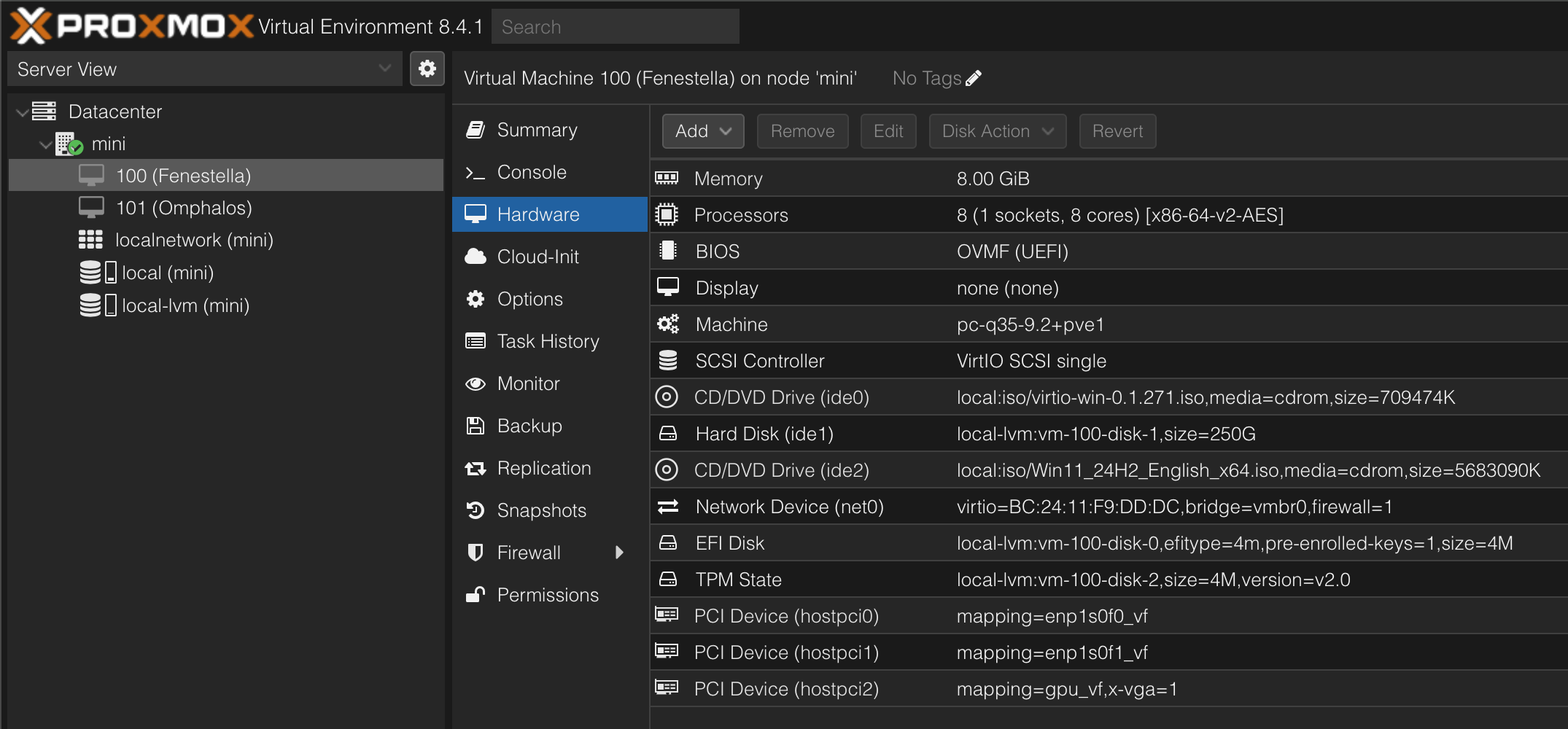Viewport: 1568px width, 729px height.
Task: Collapse the mini node tree
Action: [x=45, y=144]
